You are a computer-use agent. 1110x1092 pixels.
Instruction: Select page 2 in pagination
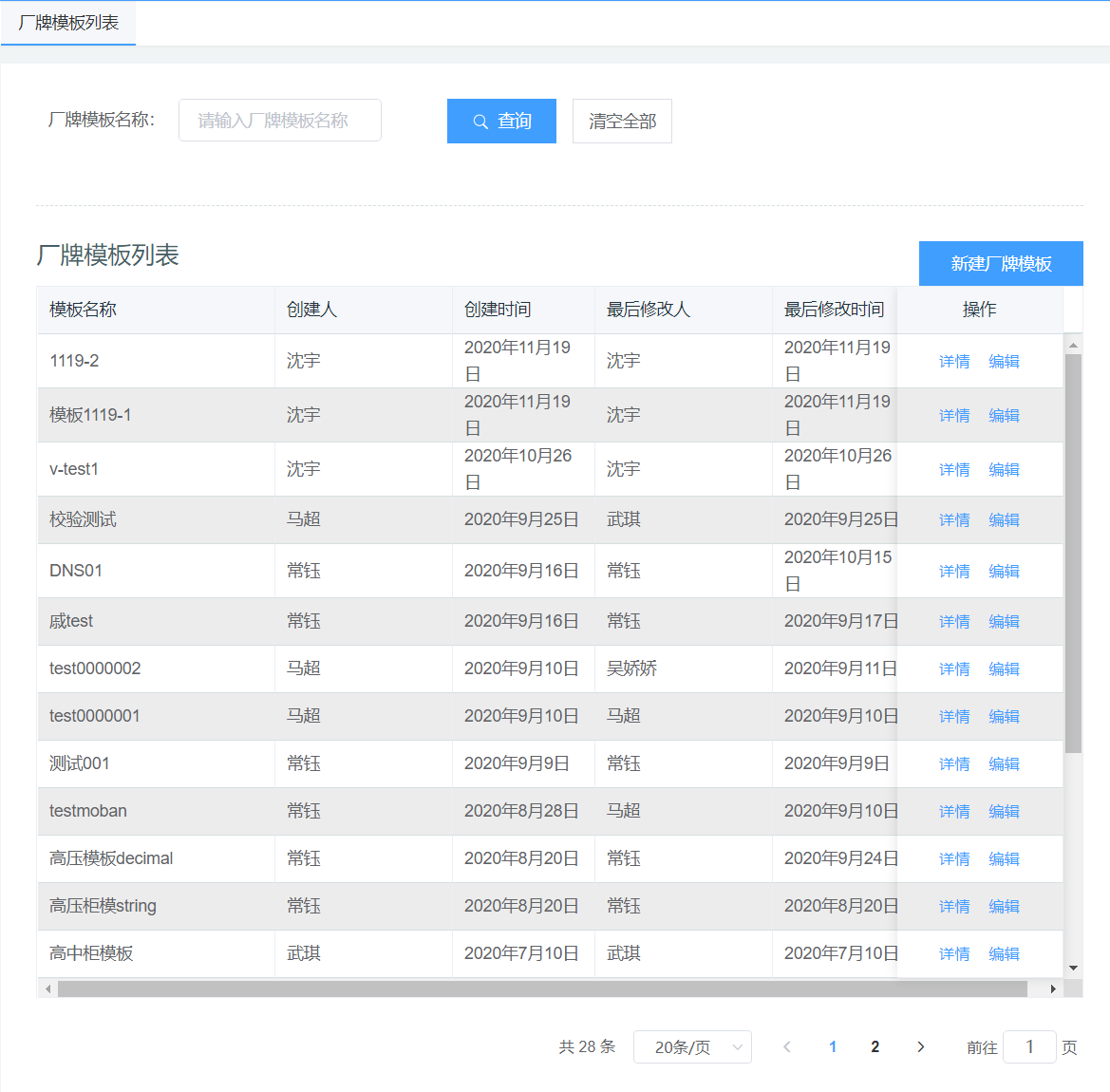[x=875, y=1047]
